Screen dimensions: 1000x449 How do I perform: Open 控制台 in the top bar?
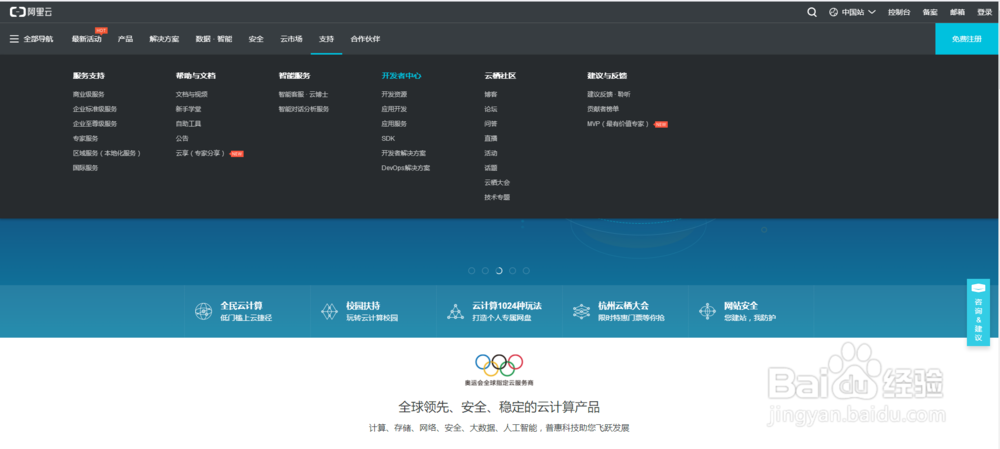point(899,12)
